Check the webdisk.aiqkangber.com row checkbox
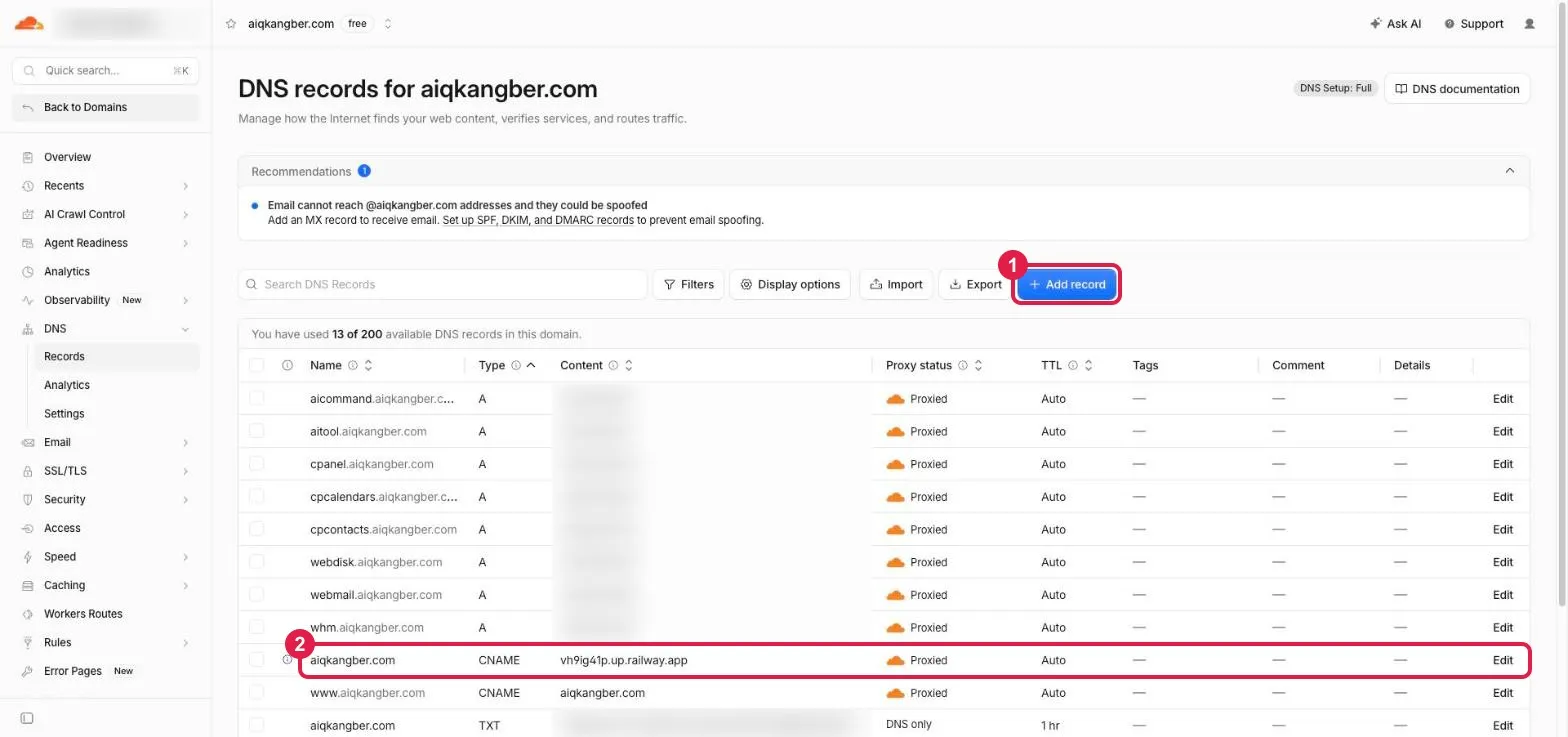 (257, 562)
